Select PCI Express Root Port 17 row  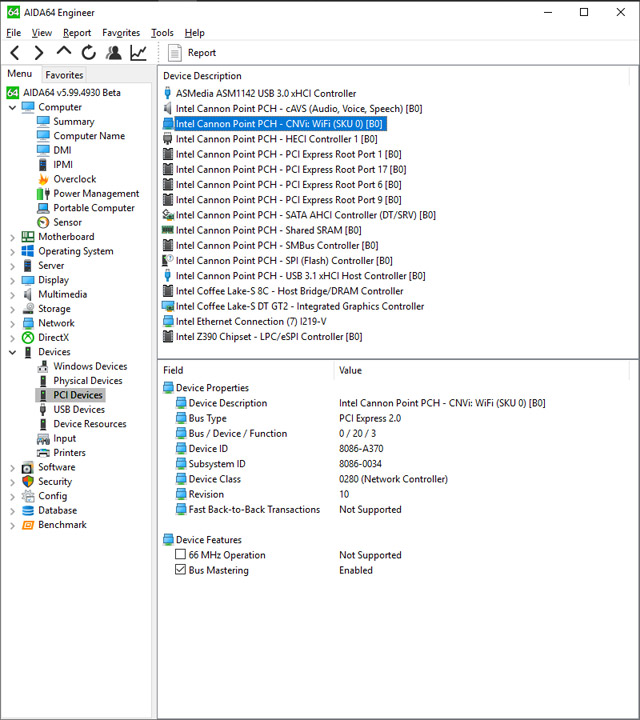(284, 169)
